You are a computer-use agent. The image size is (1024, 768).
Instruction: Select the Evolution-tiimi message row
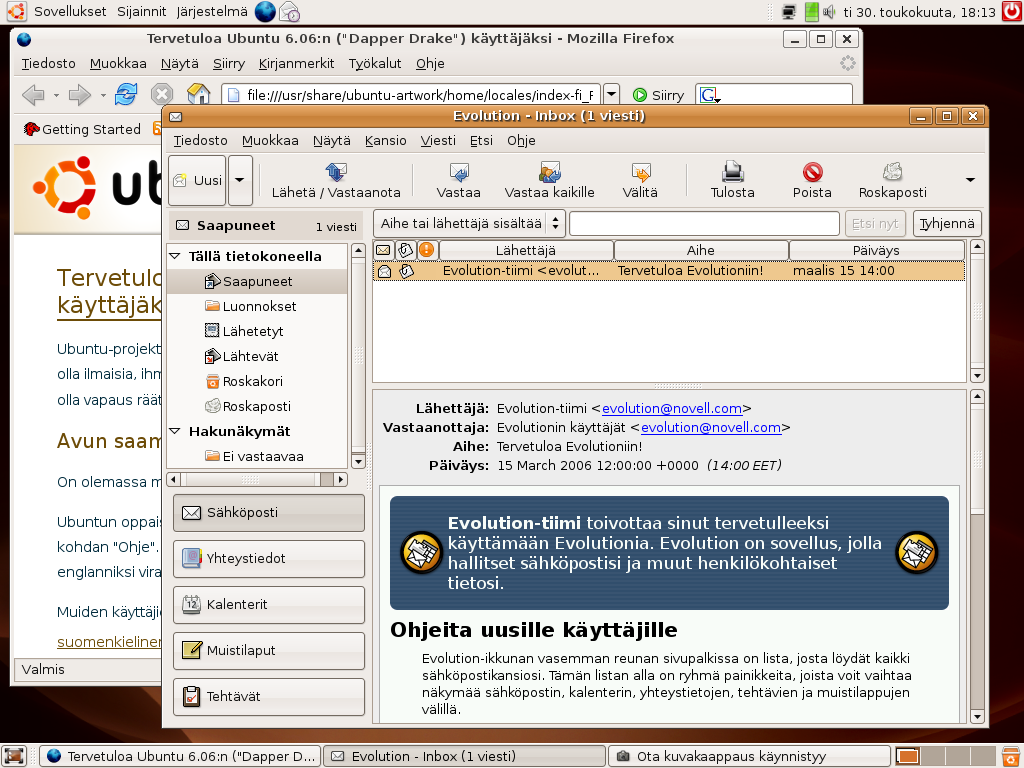[669, 270]
